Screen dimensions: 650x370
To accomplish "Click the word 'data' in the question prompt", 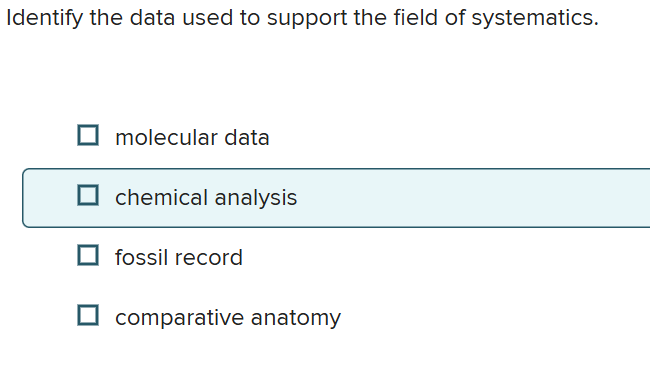I will 152,17.
